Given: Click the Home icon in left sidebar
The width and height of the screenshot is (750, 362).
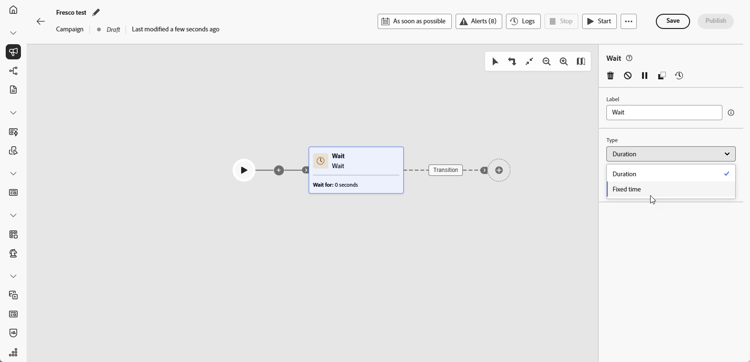Looking at the screenshot, I should 13,10.
